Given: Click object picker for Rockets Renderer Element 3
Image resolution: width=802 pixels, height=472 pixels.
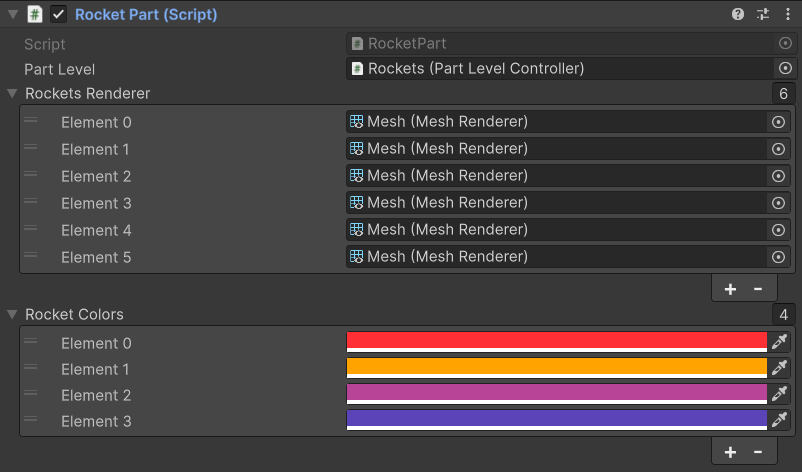Looking at the screenshot, I should tap(778, 203).
